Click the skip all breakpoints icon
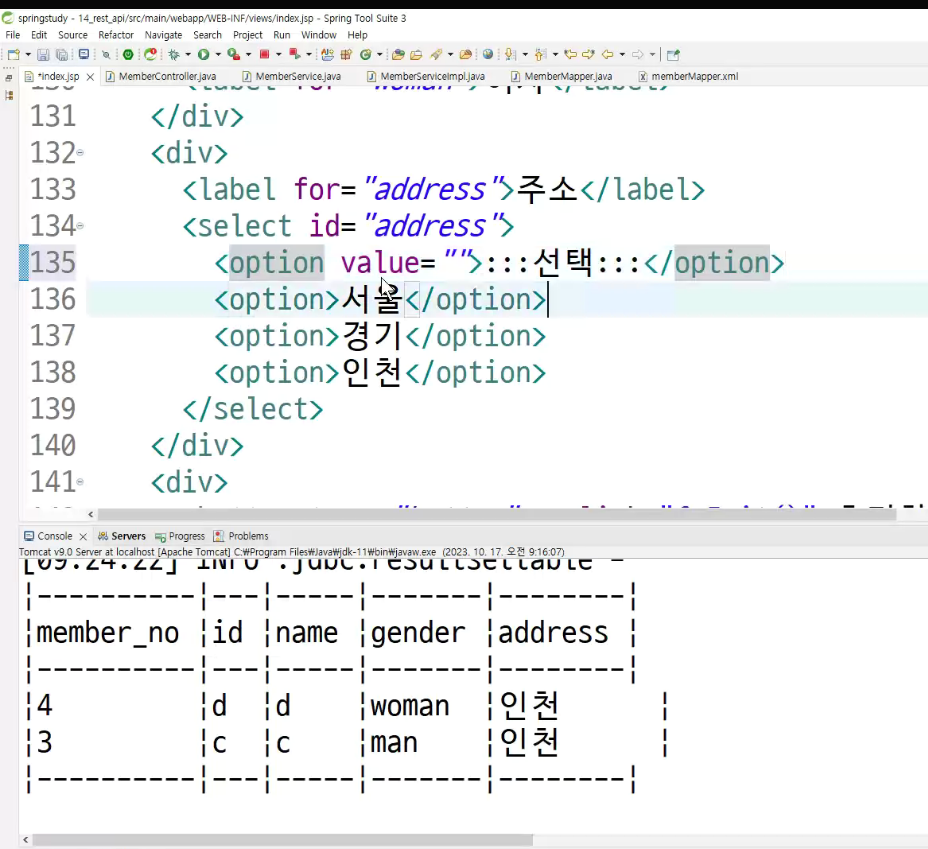 pos(106,54)
